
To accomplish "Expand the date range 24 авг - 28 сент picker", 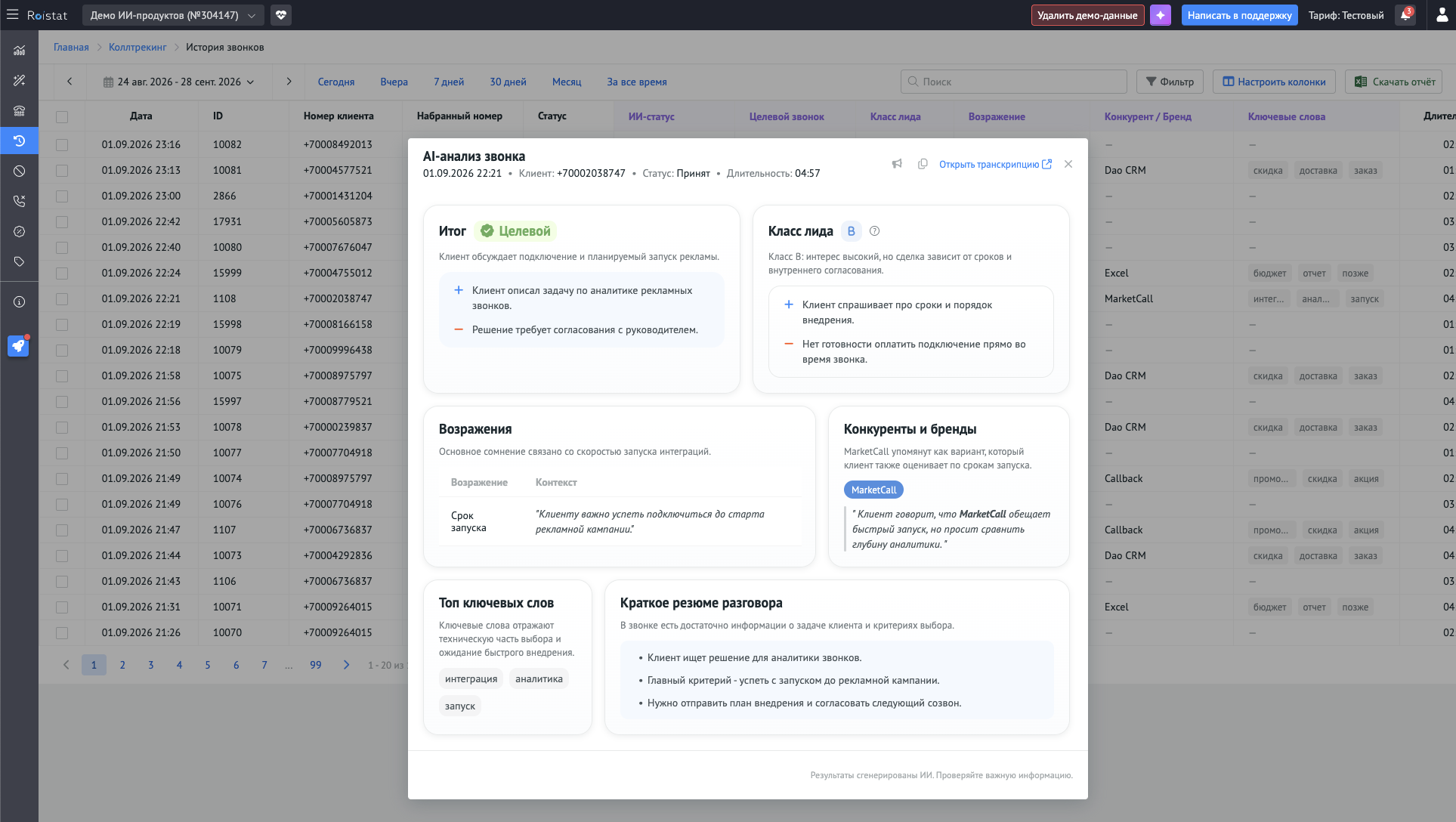I will coord(178,82).
